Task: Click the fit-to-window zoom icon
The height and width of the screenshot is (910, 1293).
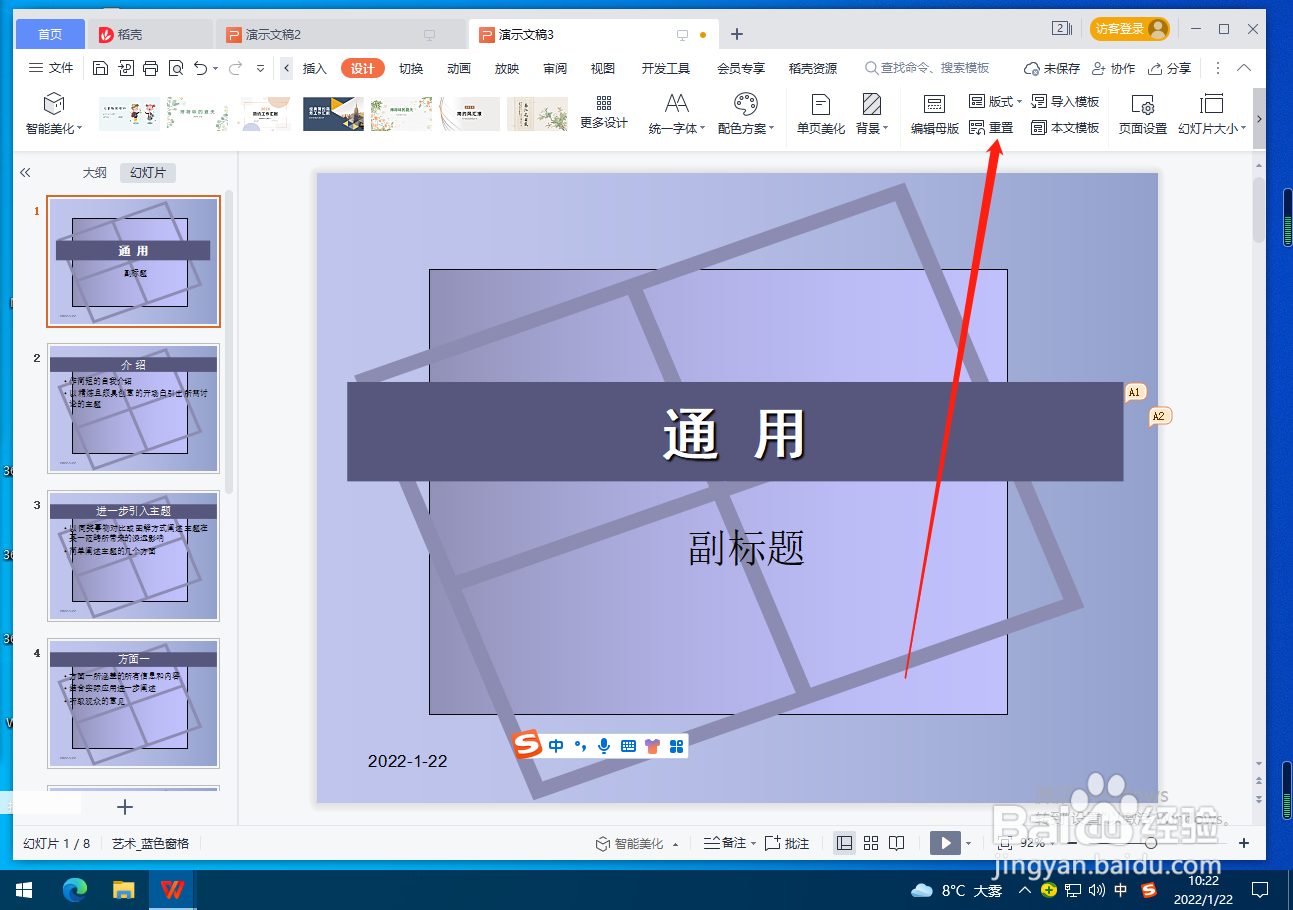Action: point(1003,843)
